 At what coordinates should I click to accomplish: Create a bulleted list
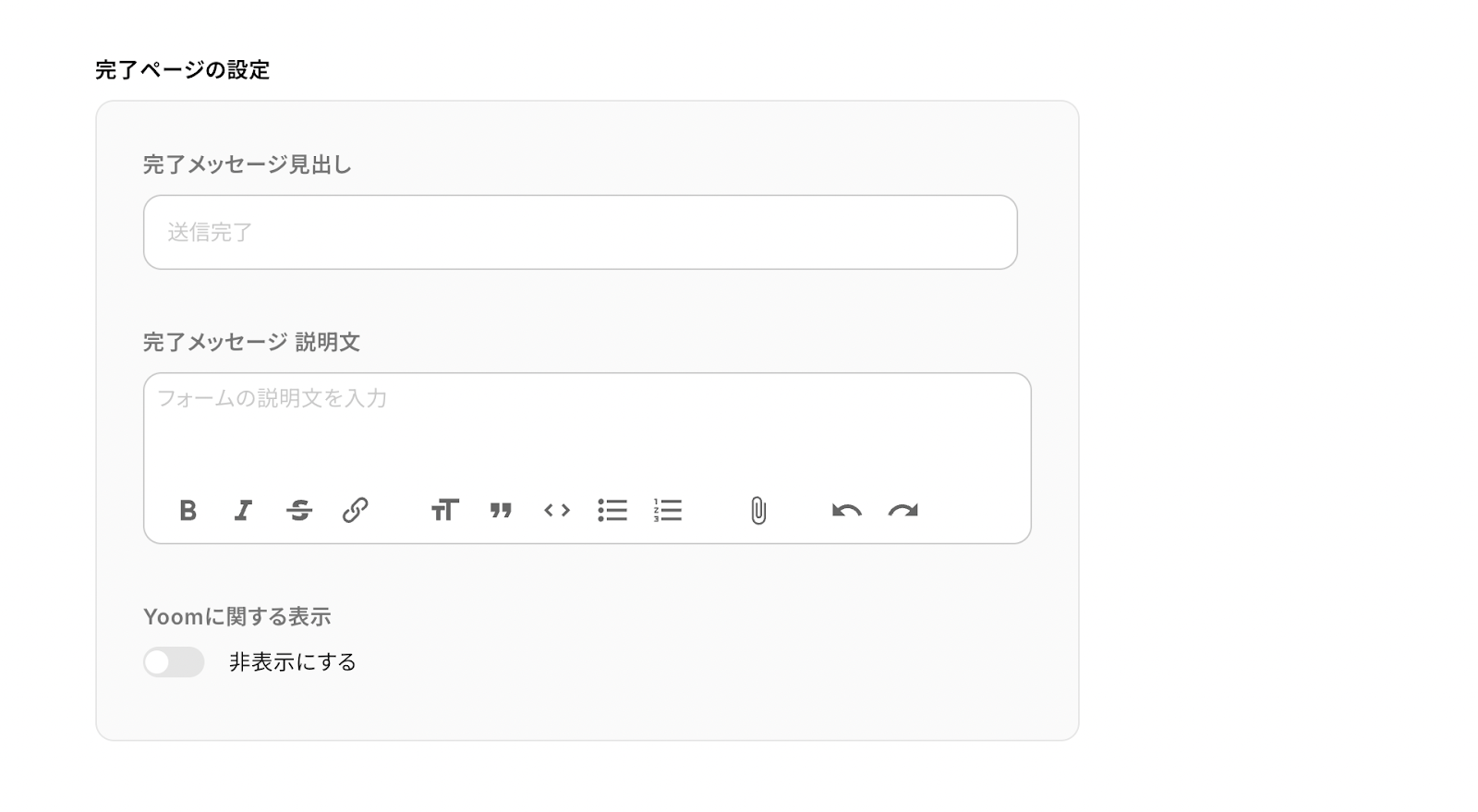pyautogui.click(x=612, y=510)
